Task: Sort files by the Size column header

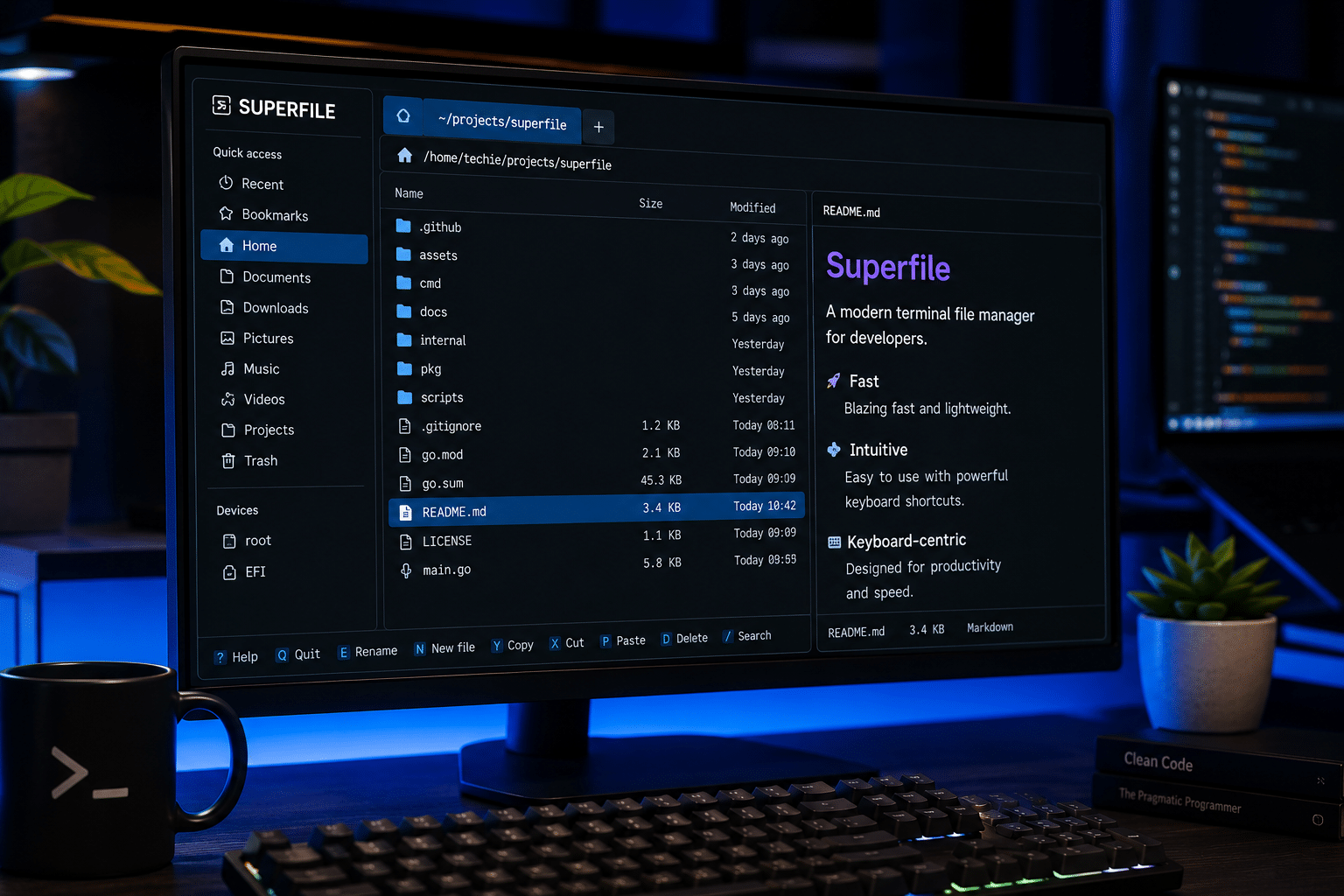Action: point(651,203)
